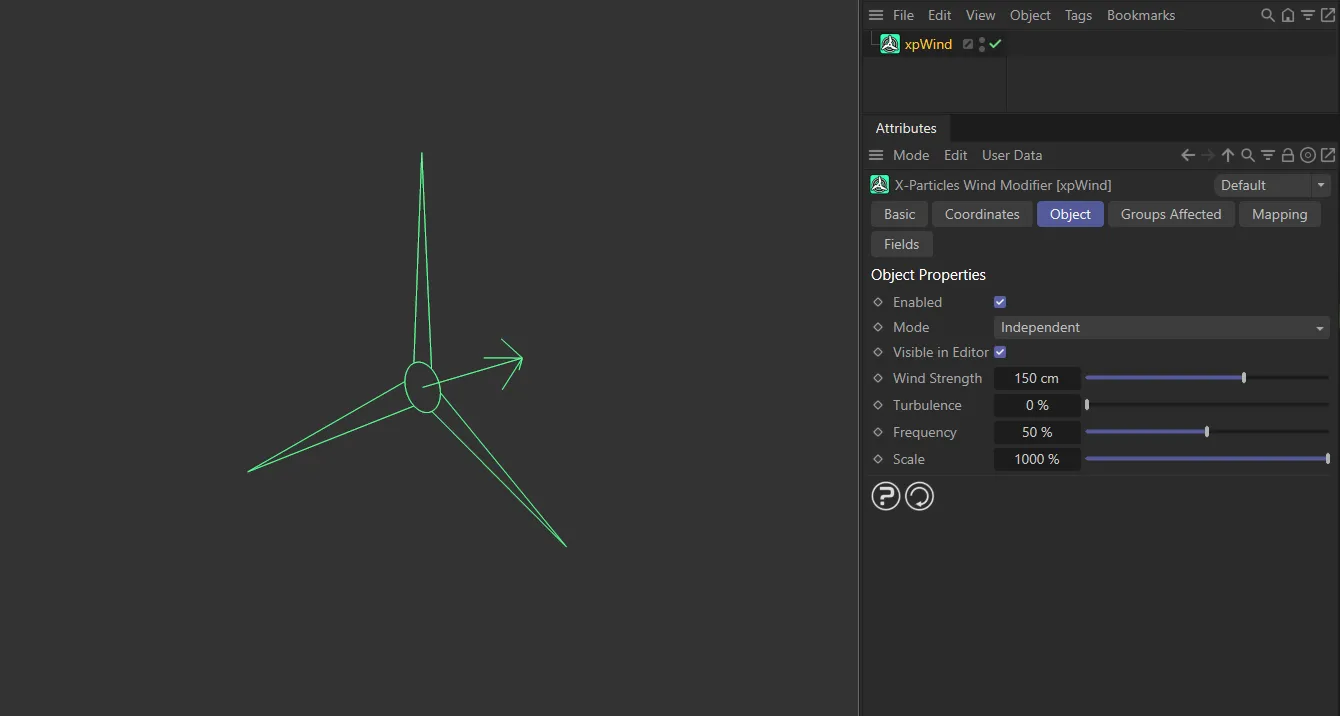Image resolution: width=1340 pixels, height=716 pixels.
Task: Toggle the Visible in Editor checkbox
Action: (999, 352)
